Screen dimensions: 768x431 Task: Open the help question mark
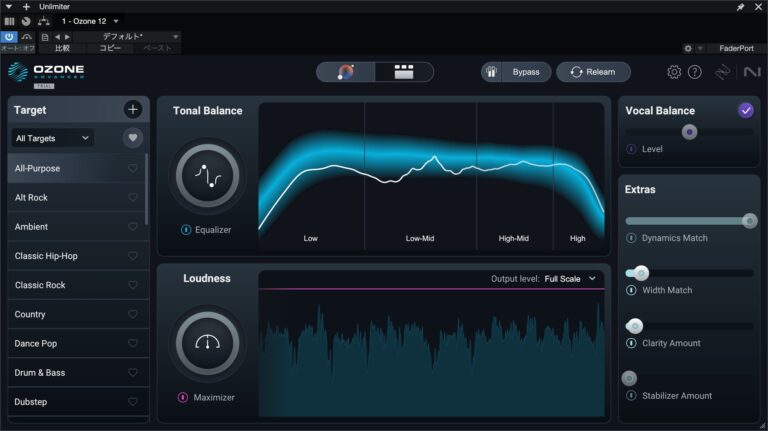point(695,72)
